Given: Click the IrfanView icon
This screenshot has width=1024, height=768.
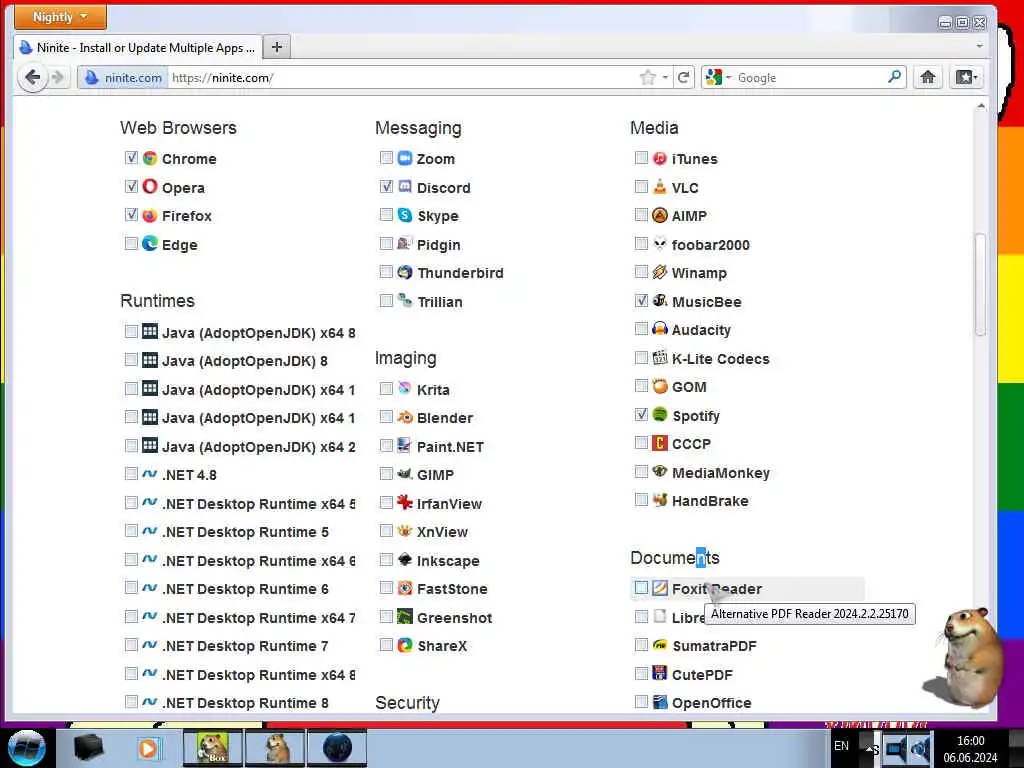Looking at the screenshot, I should coord(405,502).
